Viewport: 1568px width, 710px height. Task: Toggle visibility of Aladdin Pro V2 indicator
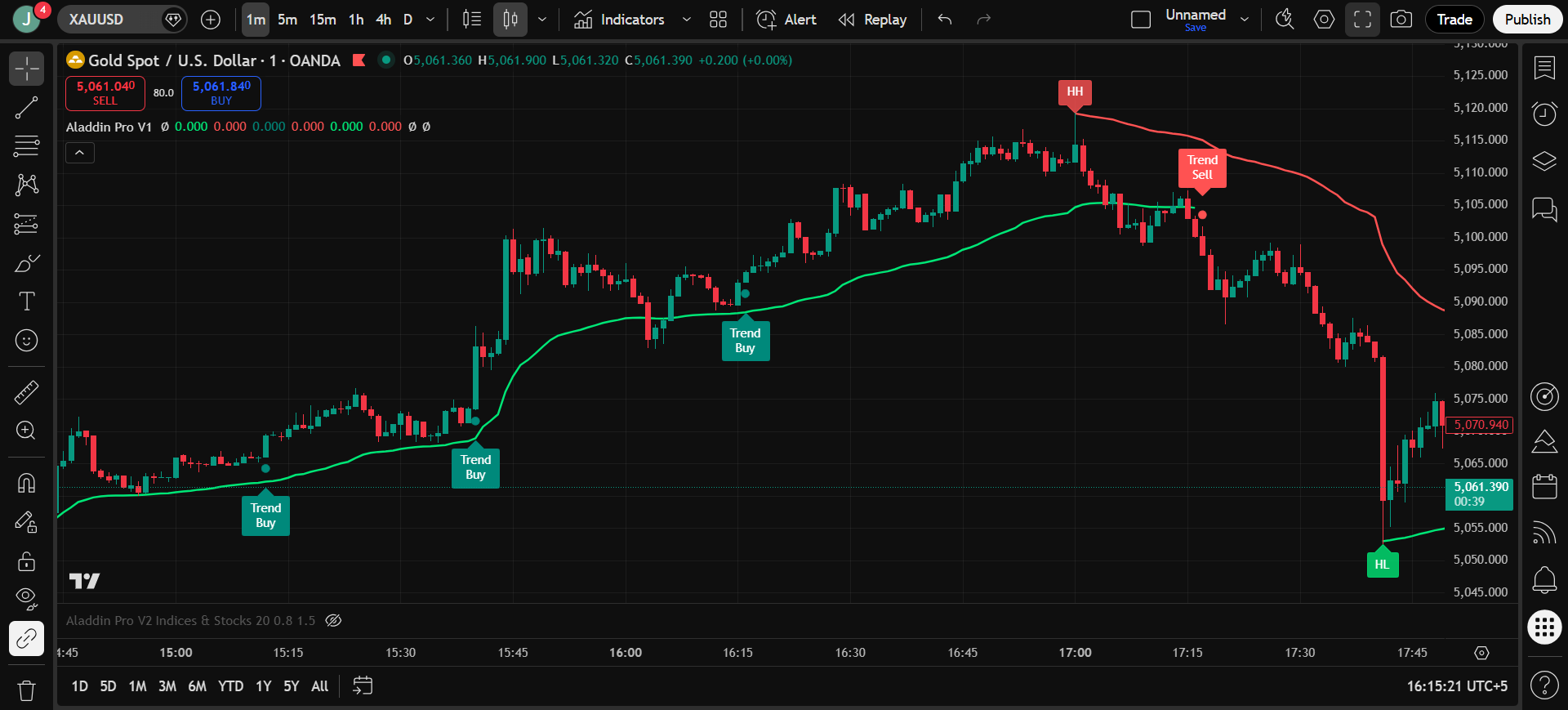pyautogui.click(x=333, y=621)
